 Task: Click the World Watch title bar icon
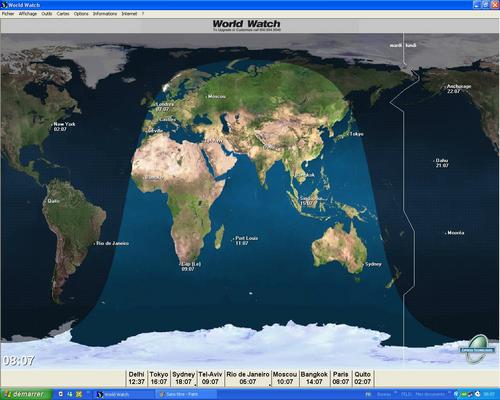pos(4,5)
